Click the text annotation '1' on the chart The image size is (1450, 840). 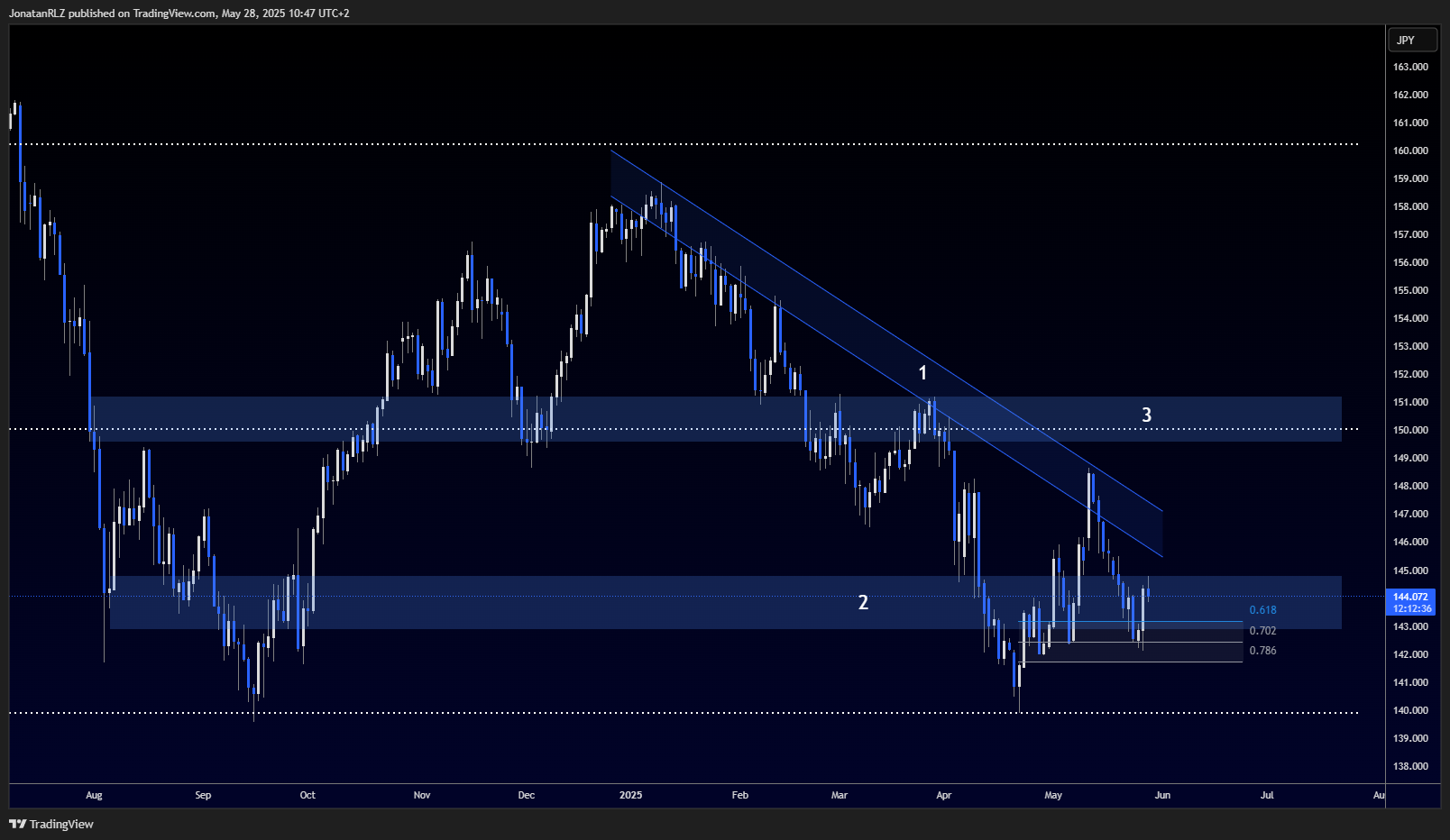[922, 372]
